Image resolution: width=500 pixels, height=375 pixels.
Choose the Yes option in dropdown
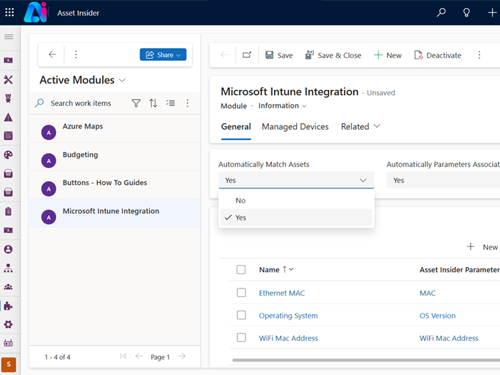(296, 218)
